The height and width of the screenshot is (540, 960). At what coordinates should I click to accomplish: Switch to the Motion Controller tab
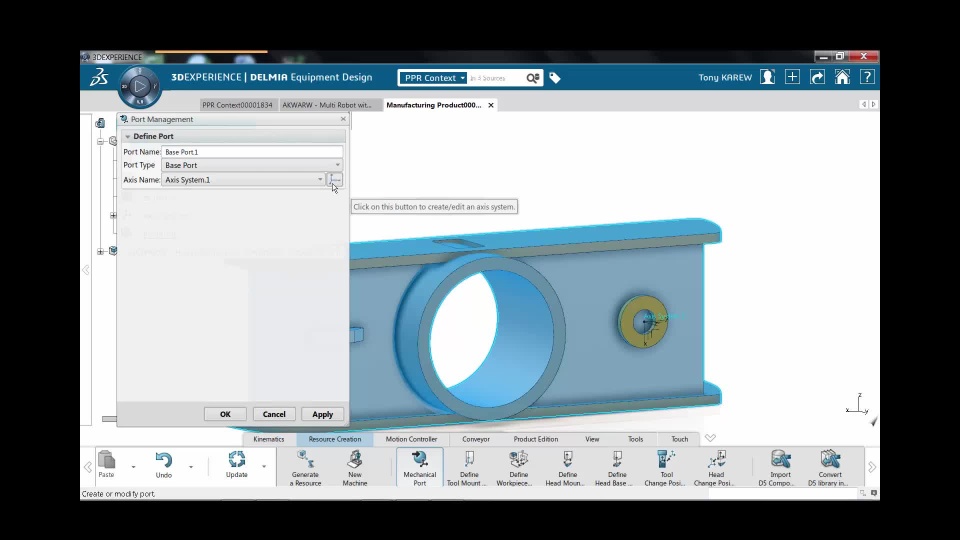coord(411,439)
